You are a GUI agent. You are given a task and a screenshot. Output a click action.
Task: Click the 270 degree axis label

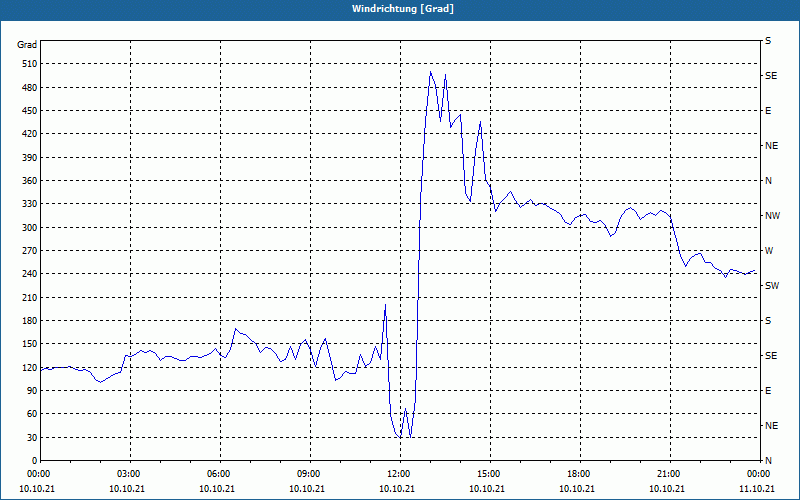pyautogui.click(x=30, y=251)
